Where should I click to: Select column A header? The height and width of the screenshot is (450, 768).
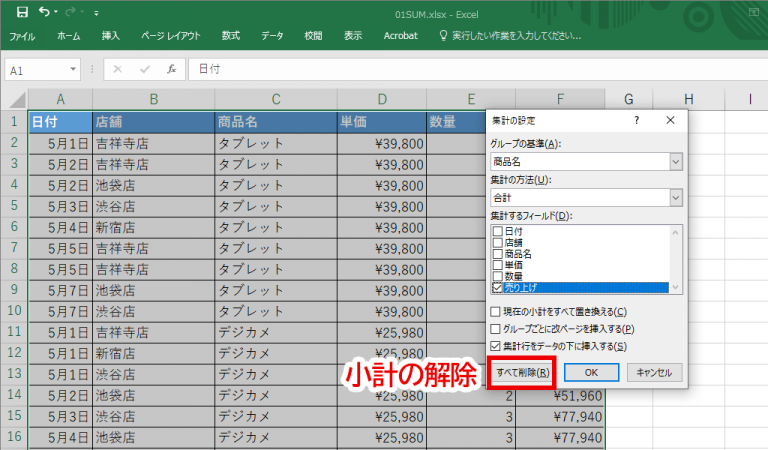coord(60,100)
